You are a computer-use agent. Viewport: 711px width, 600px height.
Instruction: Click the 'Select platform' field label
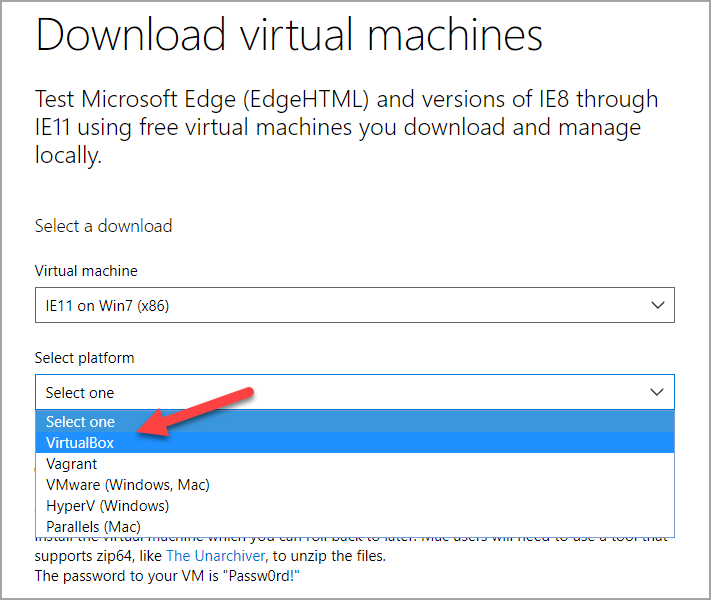[x=84, y=358]
